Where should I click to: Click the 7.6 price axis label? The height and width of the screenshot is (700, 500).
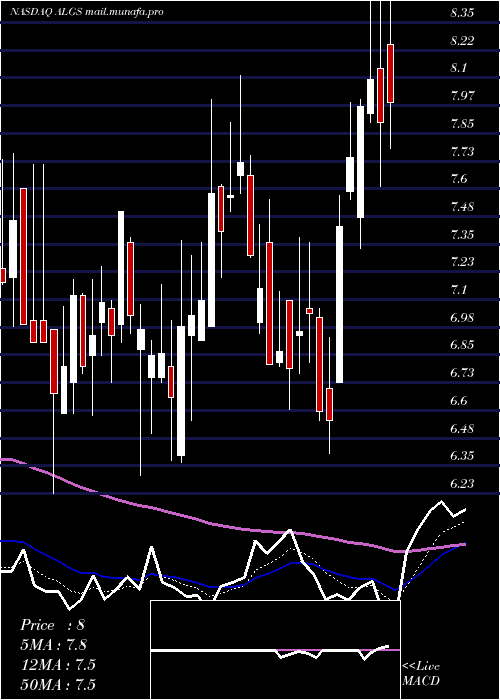(x=458, y=179)
